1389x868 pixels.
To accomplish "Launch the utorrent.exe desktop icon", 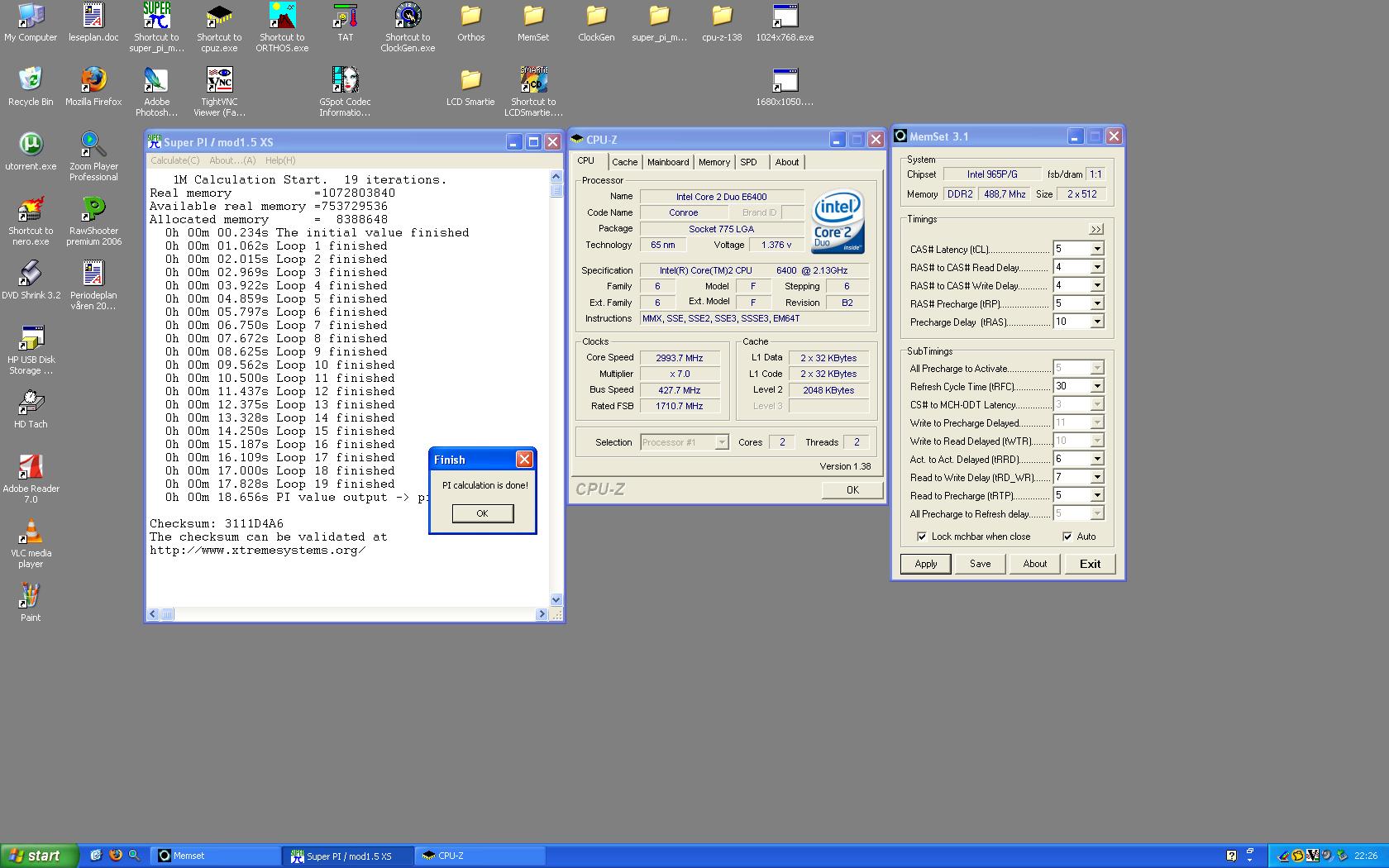I will [x=31, y=151].
